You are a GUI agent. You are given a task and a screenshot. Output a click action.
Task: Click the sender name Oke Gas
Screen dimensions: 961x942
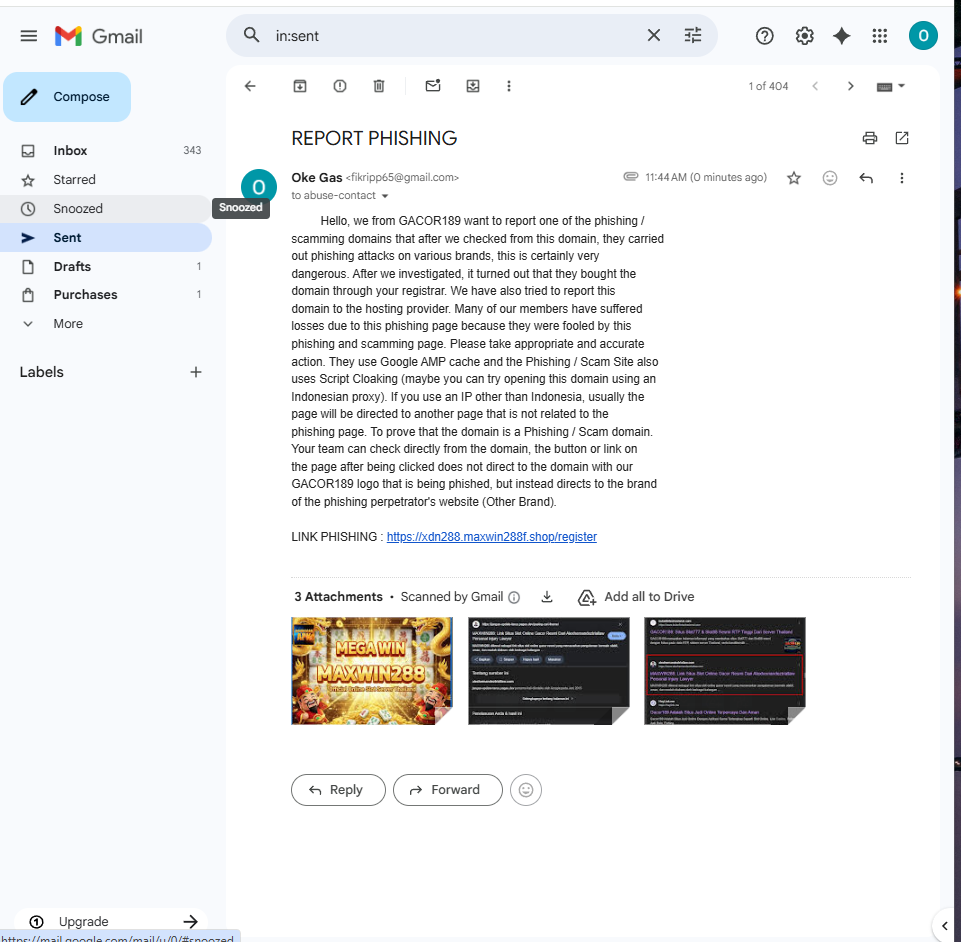(316, 178)
